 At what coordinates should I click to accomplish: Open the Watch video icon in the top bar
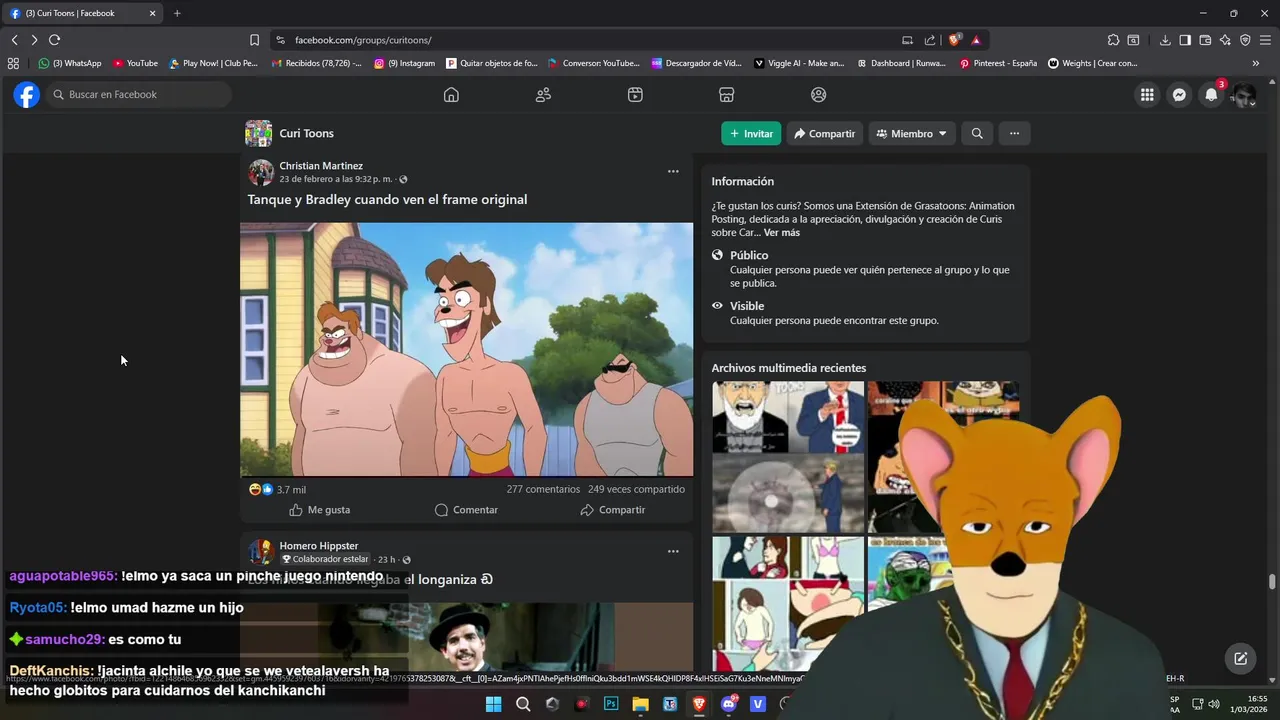click(x=635, y=94)
